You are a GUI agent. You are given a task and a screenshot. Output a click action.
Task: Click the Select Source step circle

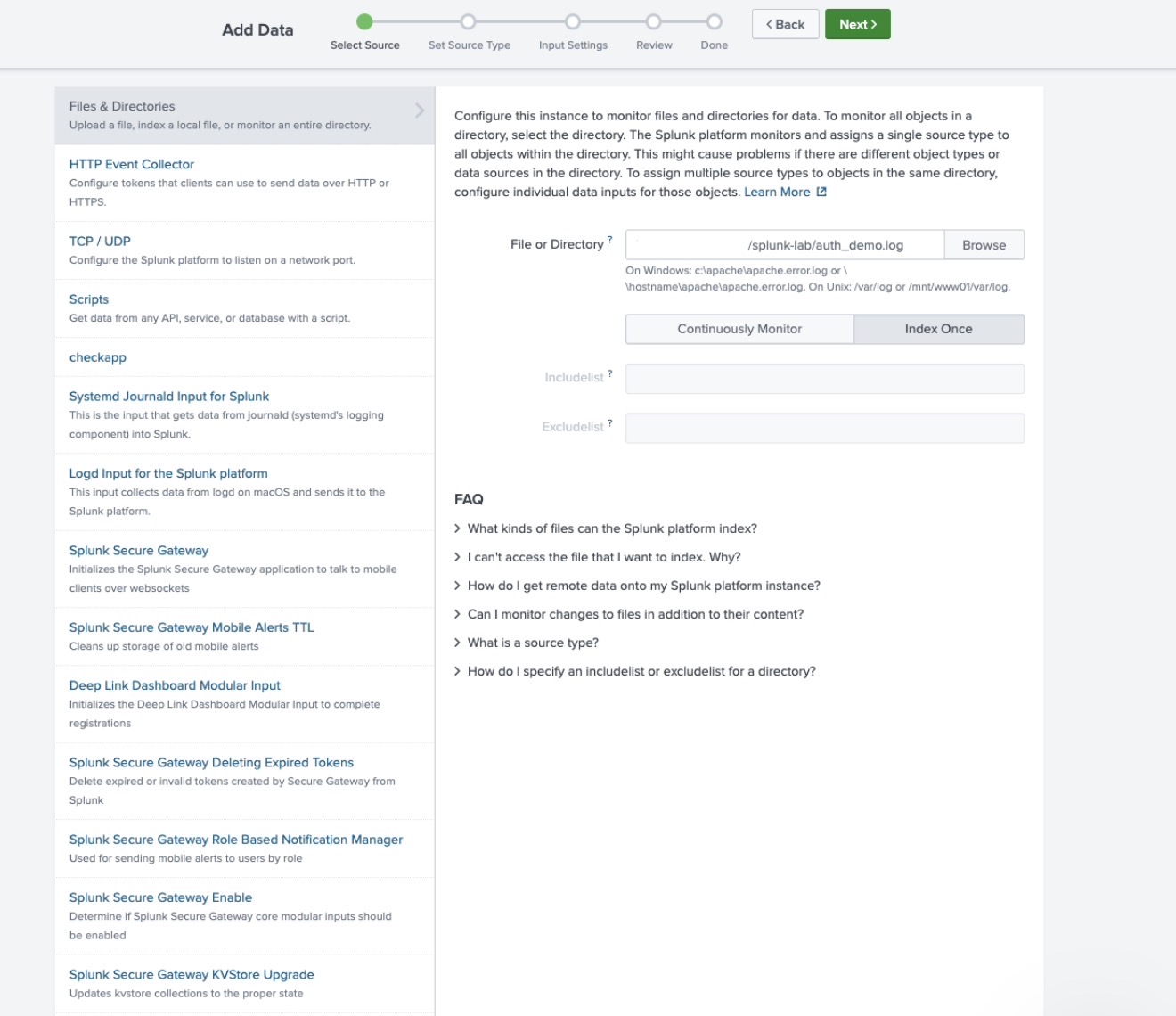coord(364,21)
